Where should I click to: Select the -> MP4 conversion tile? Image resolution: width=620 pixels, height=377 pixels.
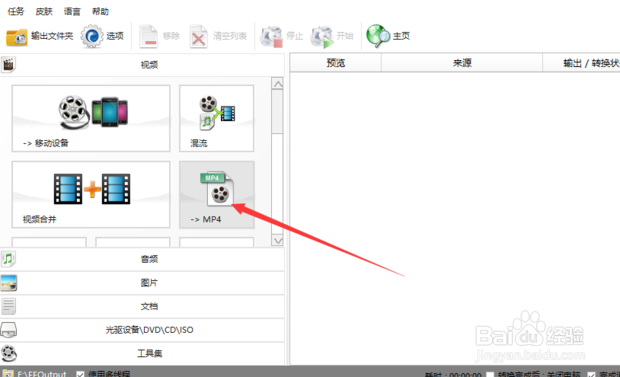217,194
